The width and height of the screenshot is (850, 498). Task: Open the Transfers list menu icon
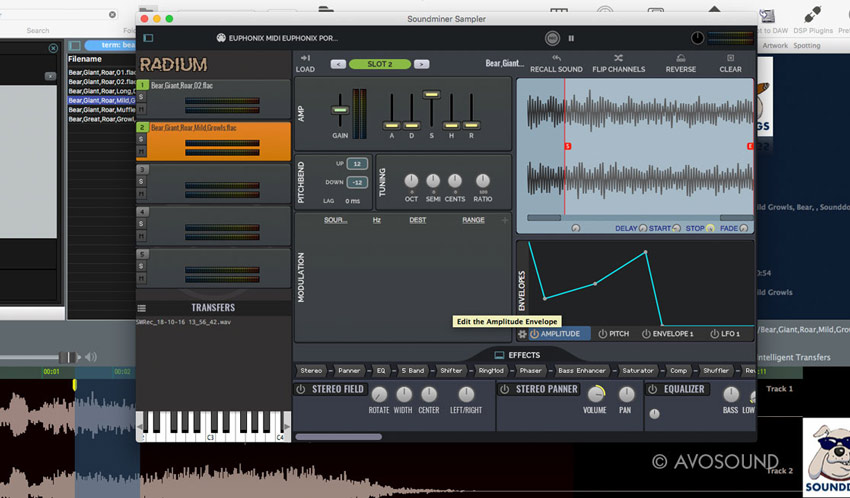[x=141, y=308]
